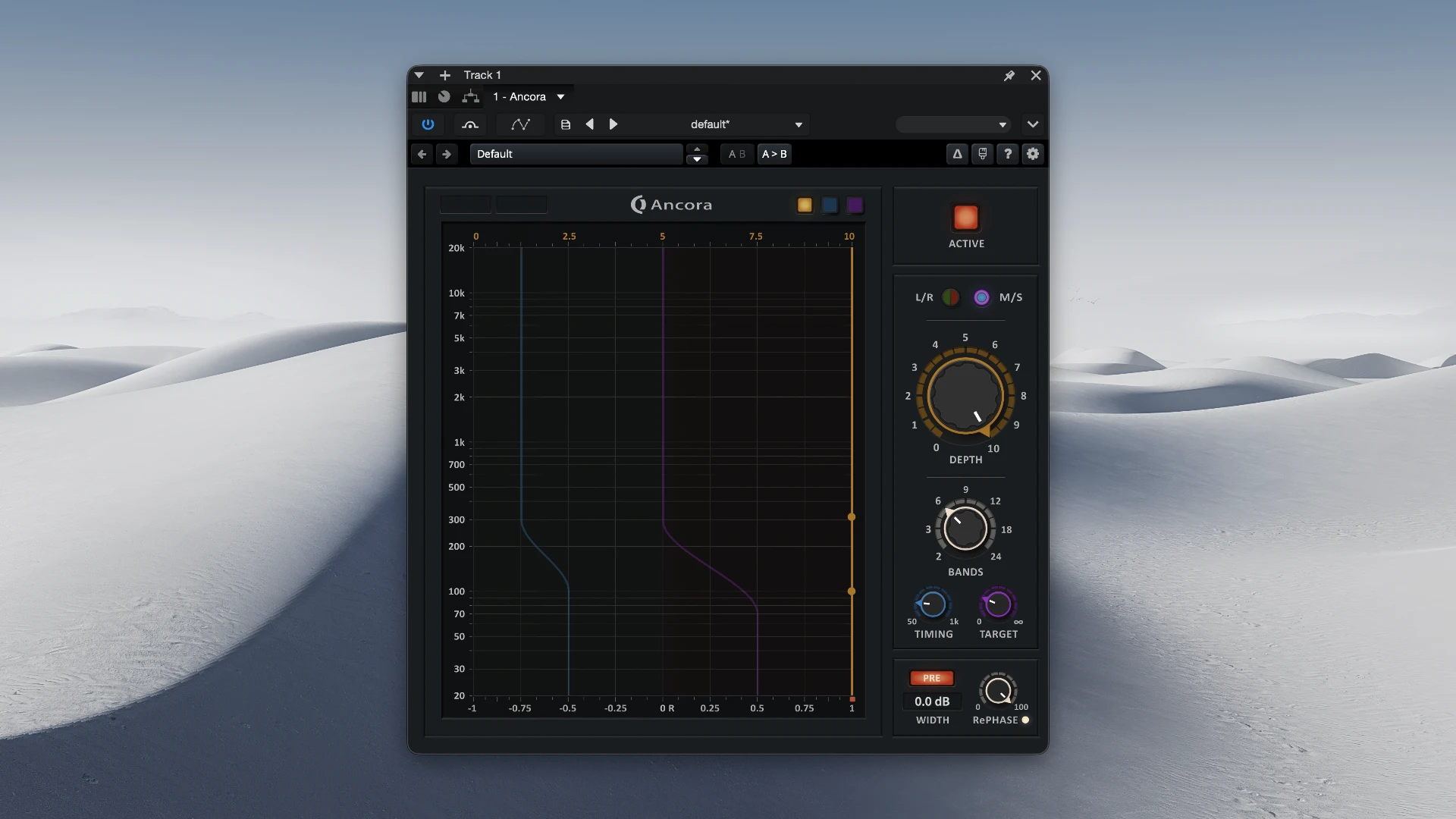The image size is (1456, 819).
Task: Click the pie-chart insert icon
Action: point(444,97)
